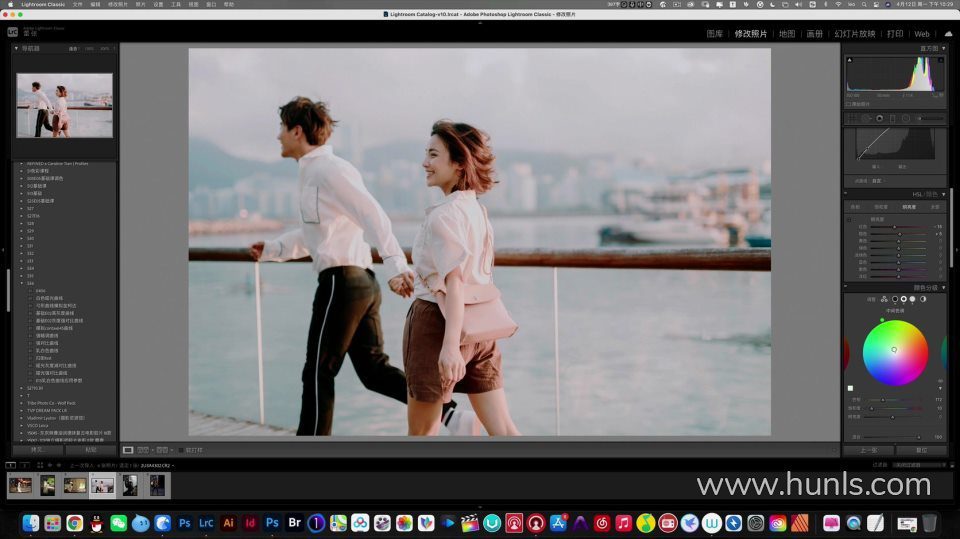The image size is (960, 539).
Task: Hide the filmstrip using the bottom edge arrow
Action: pos(480,507)
